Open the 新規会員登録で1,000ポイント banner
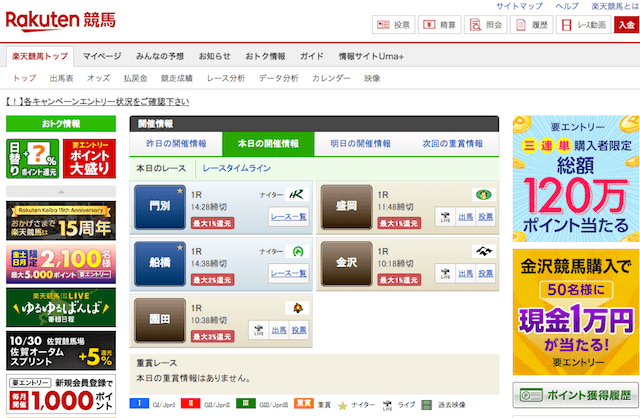Screen dimensions: 640x418 (61, 394)
